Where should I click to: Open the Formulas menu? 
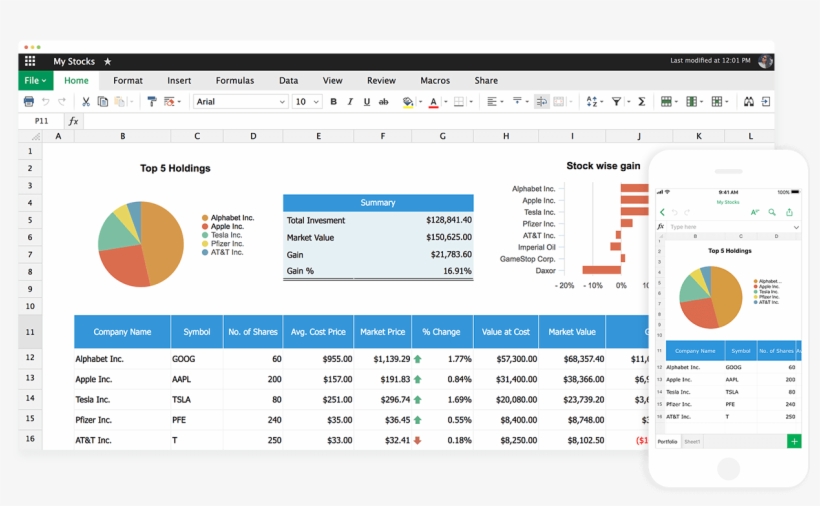pyautogui.click(x=235, y=80)
